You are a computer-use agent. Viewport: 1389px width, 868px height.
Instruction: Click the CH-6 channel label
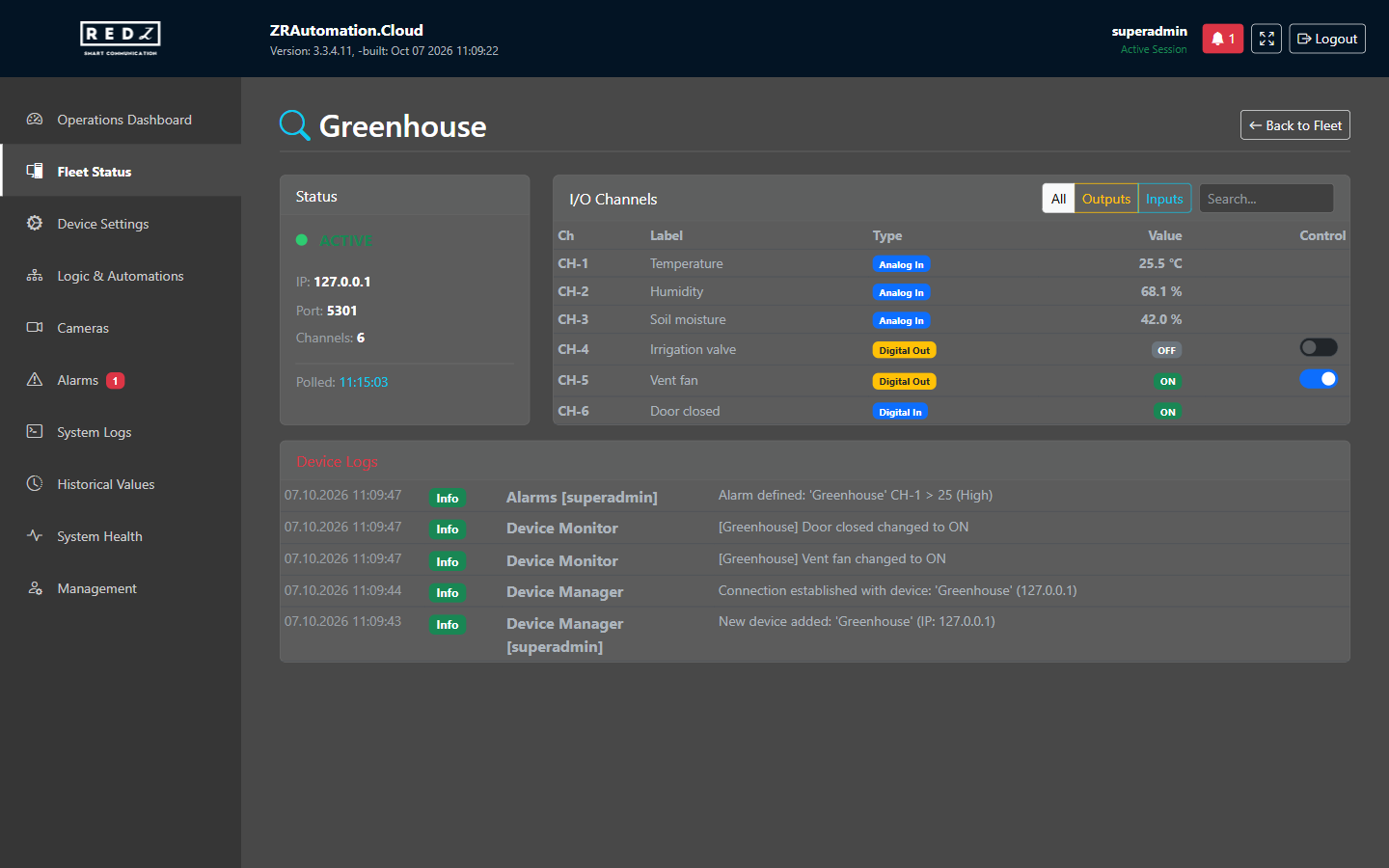[573, 411]
